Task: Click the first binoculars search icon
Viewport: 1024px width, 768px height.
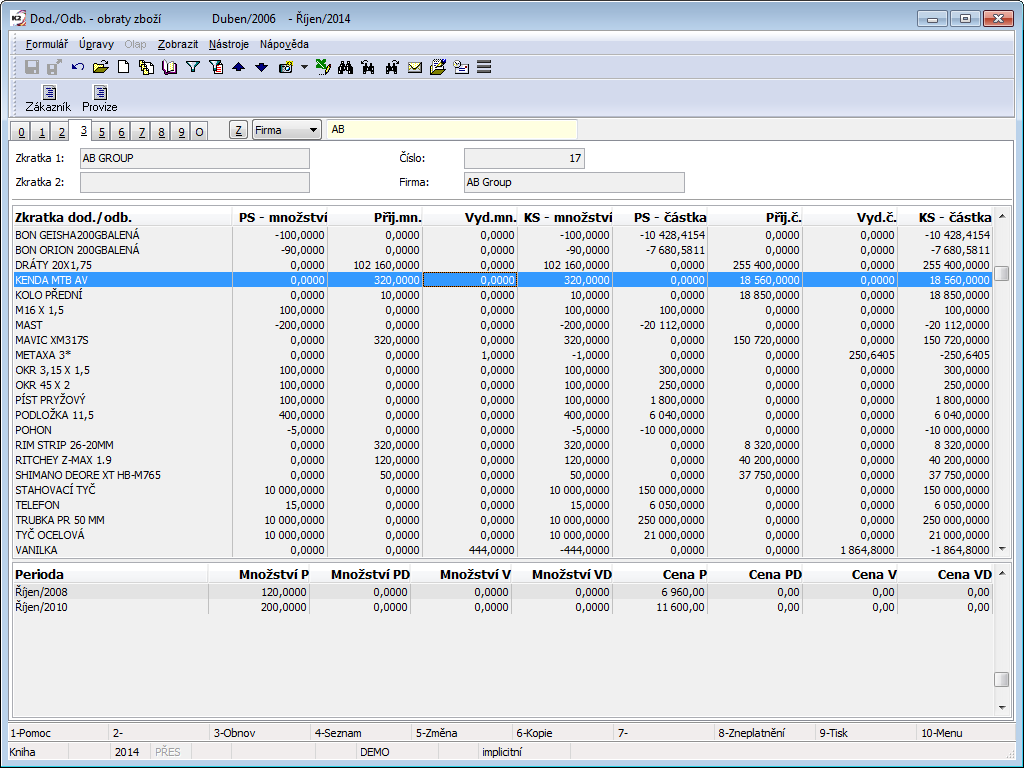Action: point(345,67)
